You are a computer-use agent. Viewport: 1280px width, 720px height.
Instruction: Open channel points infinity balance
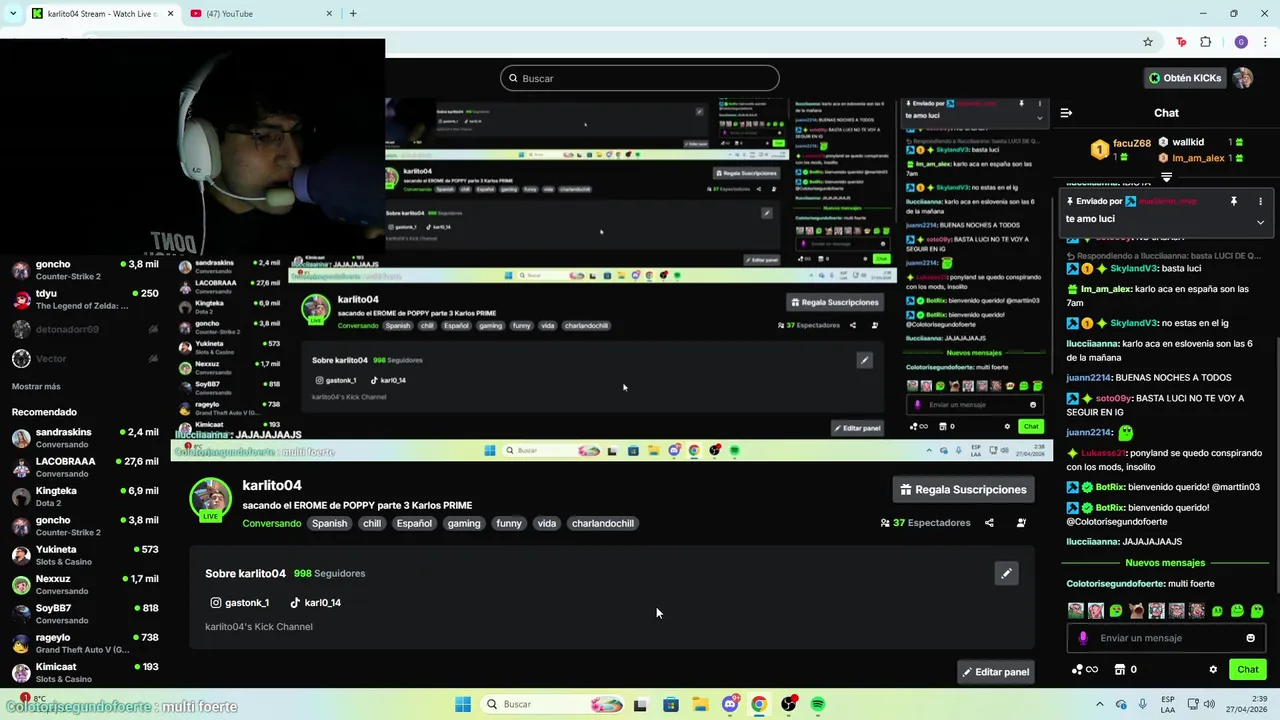(1085, 669)
